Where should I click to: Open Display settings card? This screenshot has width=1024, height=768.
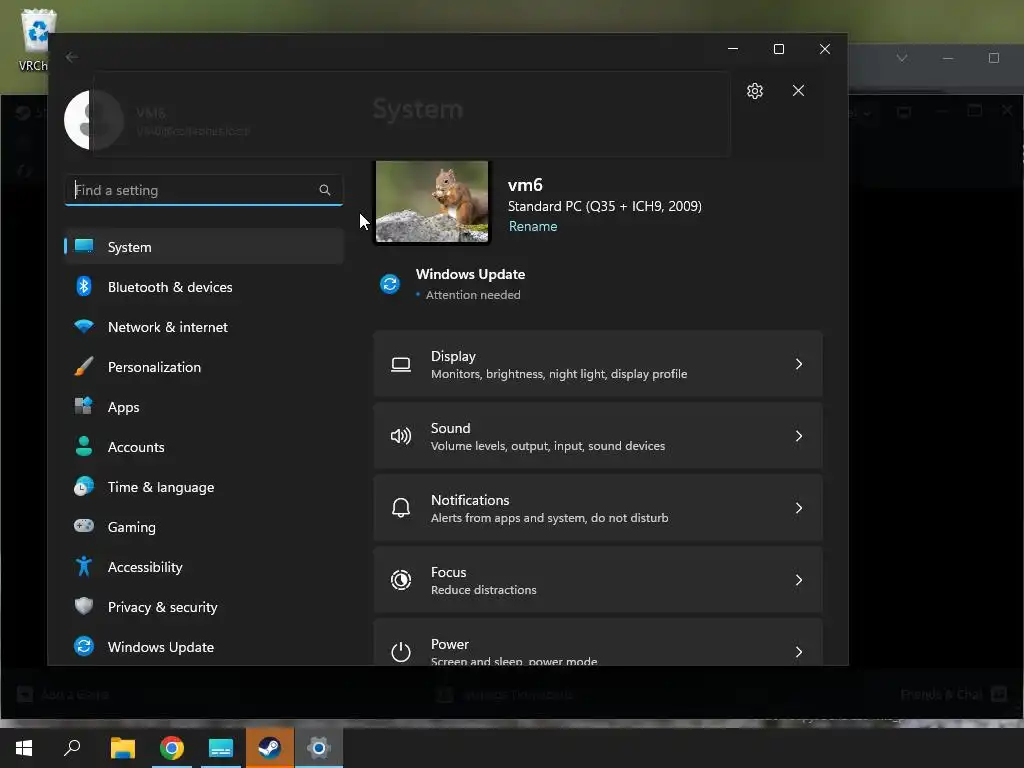598,364
